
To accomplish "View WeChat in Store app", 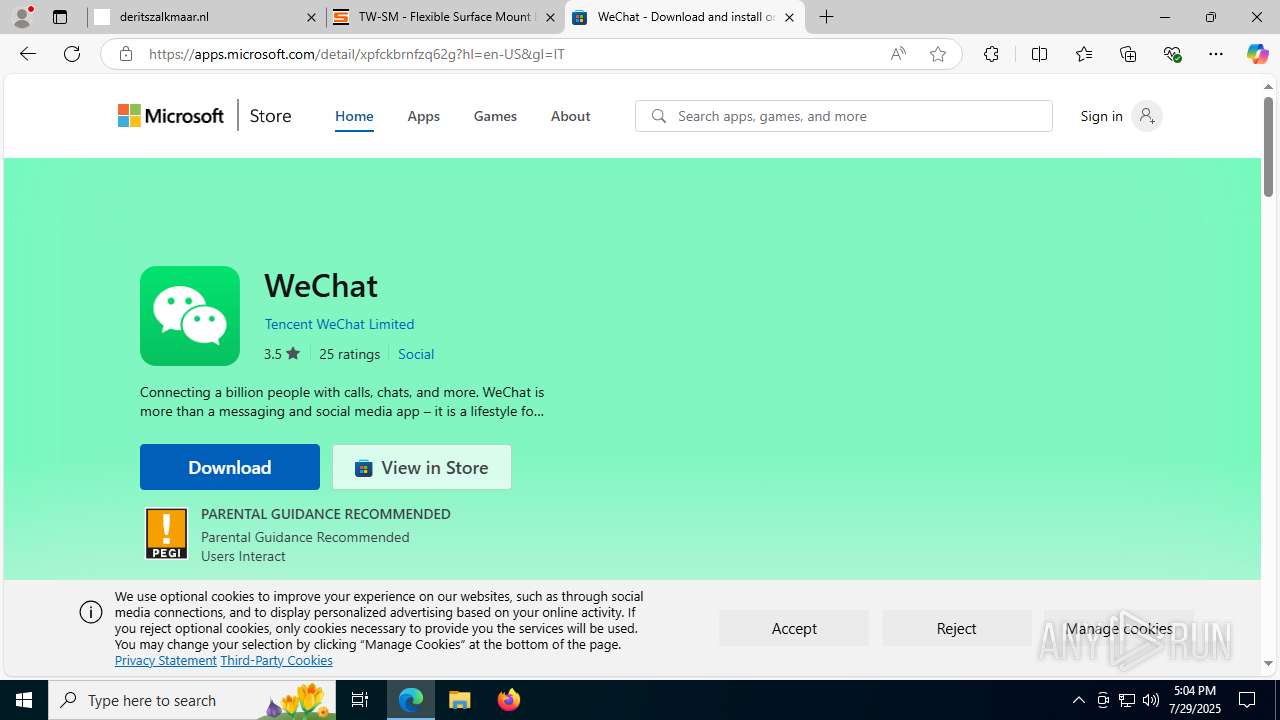I will tap(422, 467).
